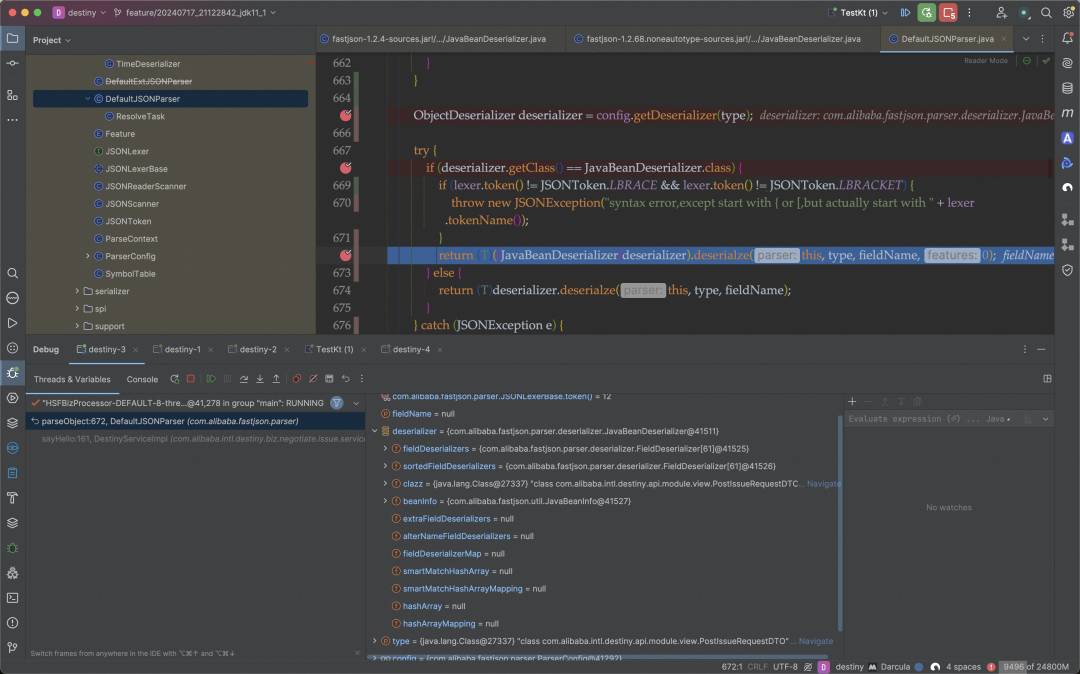Click the Mute Breakpoints icon
Image resolution: width=1080 pixels, height=674 pixels.
pos(313,379)
